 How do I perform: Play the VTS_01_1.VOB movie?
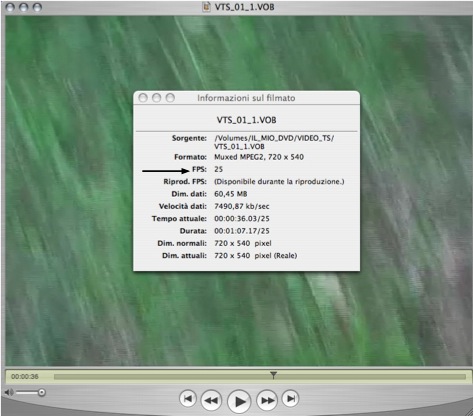coord(239,401)
